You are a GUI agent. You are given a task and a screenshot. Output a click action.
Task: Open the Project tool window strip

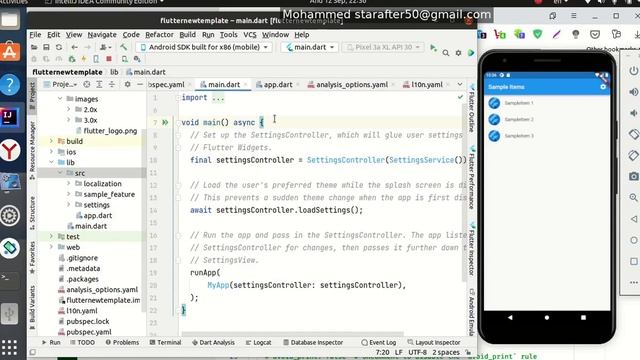click(32, 96)
